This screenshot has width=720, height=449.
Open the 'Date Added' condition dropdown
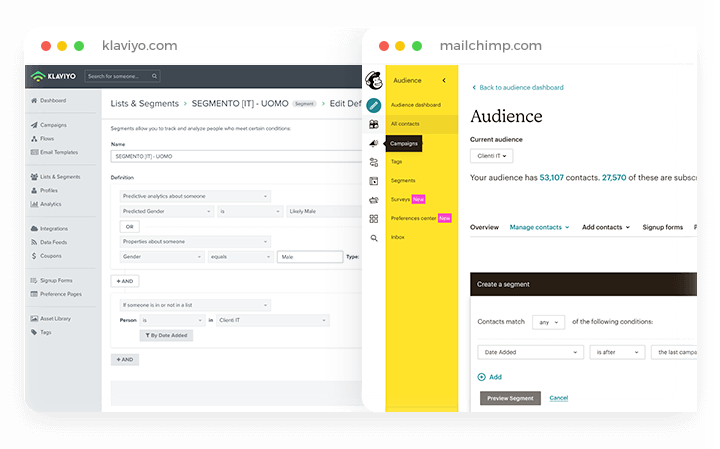530,353
